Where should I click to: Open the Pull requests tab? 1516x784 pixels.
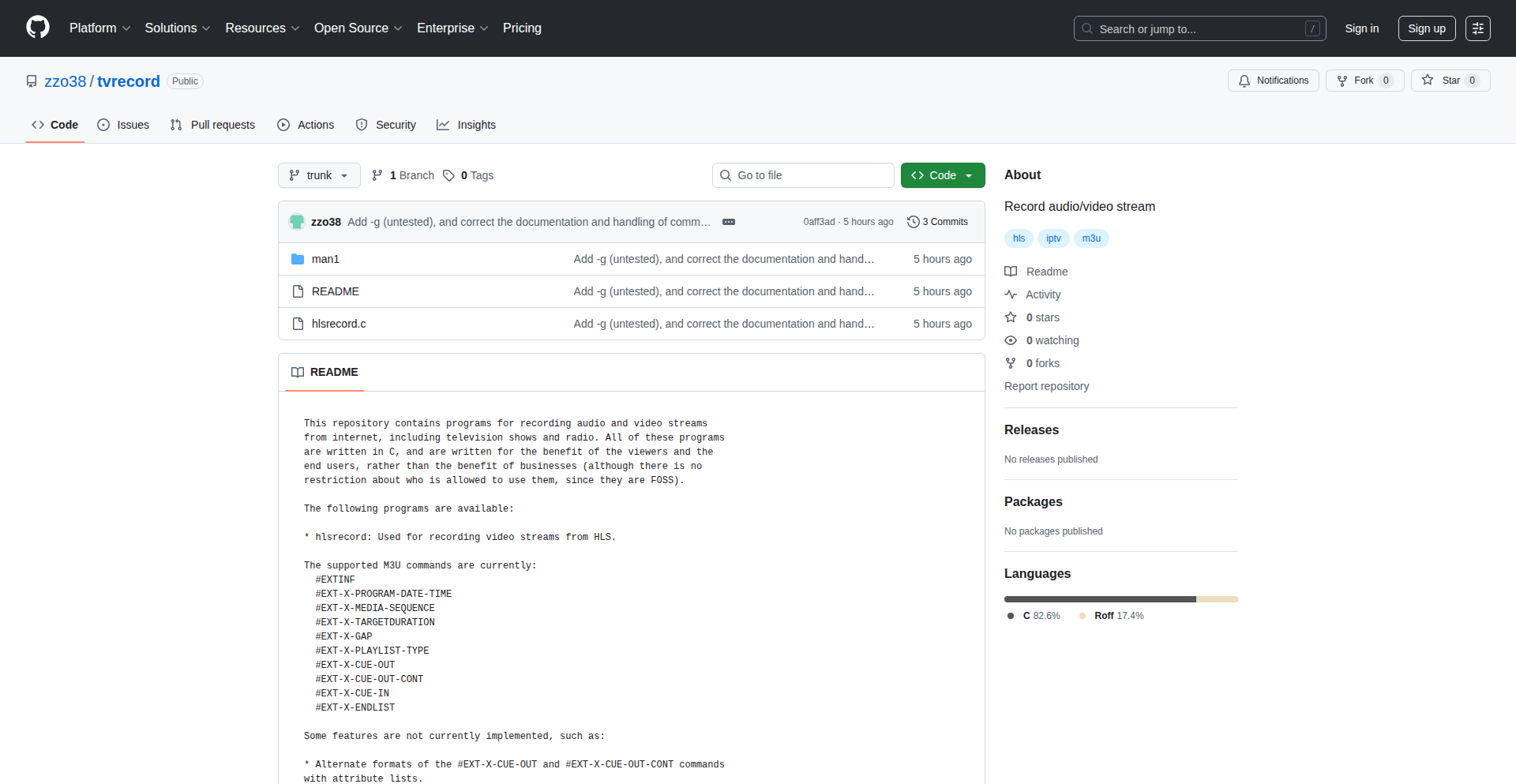(x=213, y=125)
